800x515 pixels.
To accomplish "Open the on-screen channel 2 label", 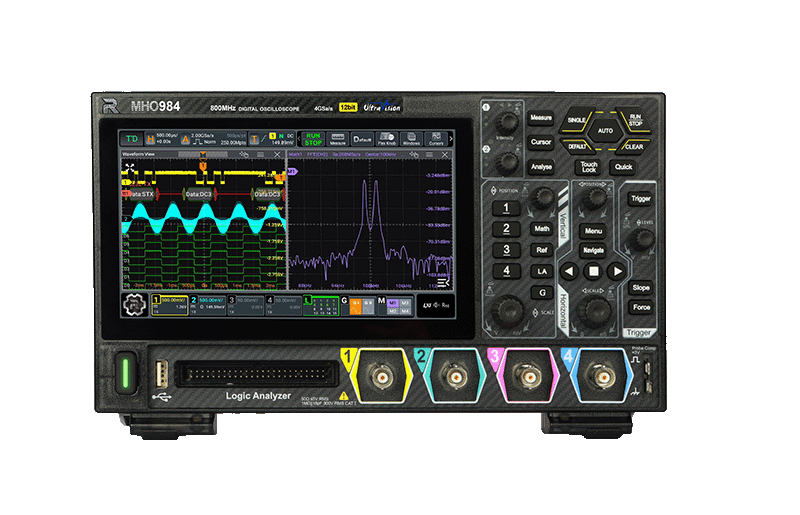I will 208,305.
